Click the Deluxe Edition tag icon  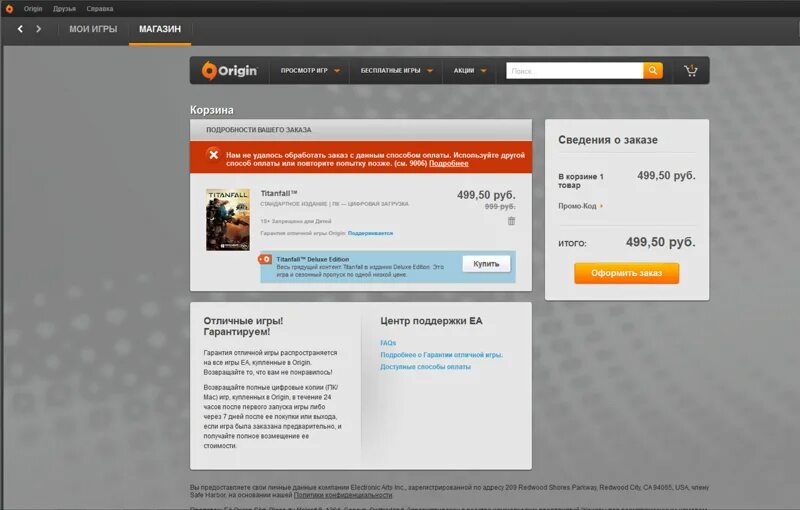(x=265, y=259)
